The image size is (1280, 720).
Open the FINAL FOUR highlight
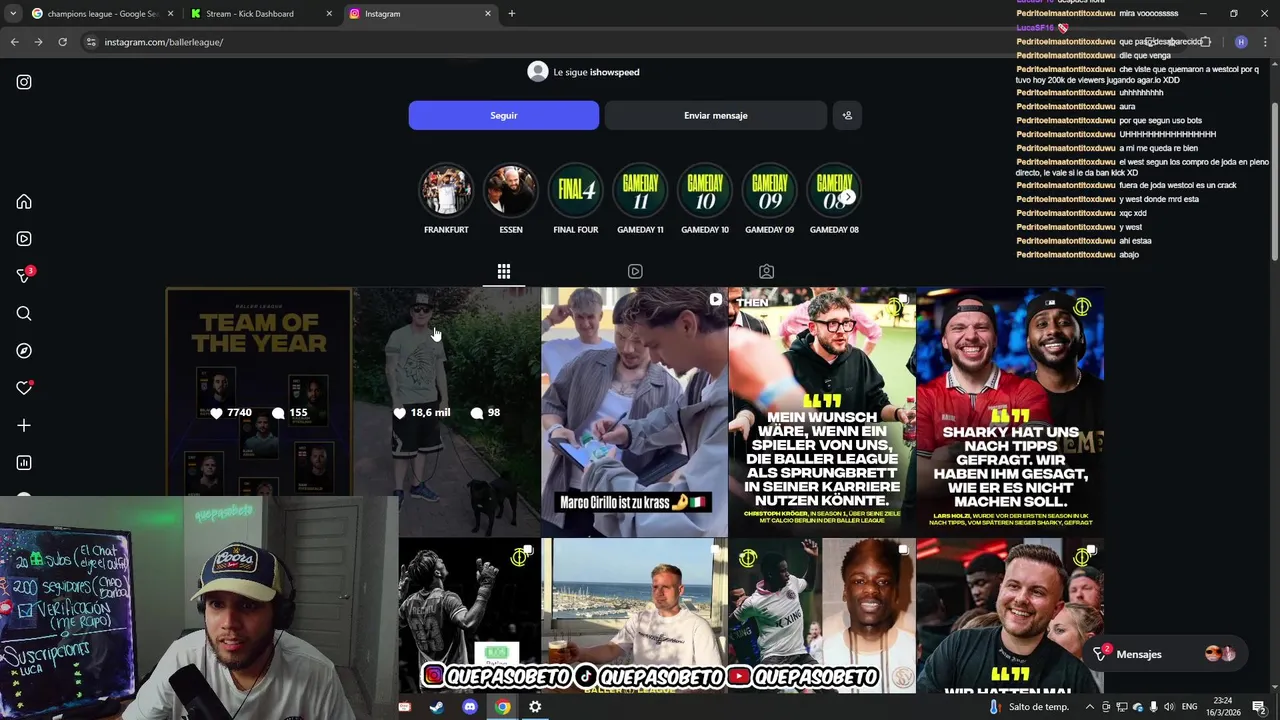tap(576, 198)
